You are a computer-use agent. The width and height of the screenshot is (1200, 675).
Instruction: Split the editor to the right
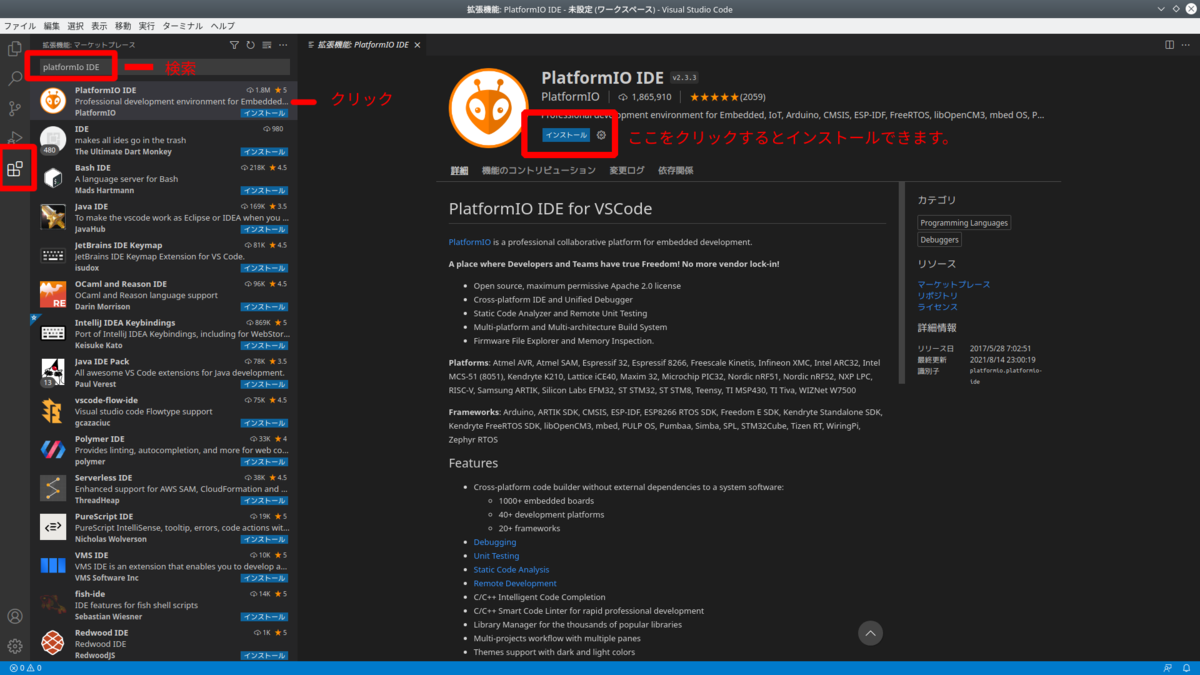tap(1169, 45)
